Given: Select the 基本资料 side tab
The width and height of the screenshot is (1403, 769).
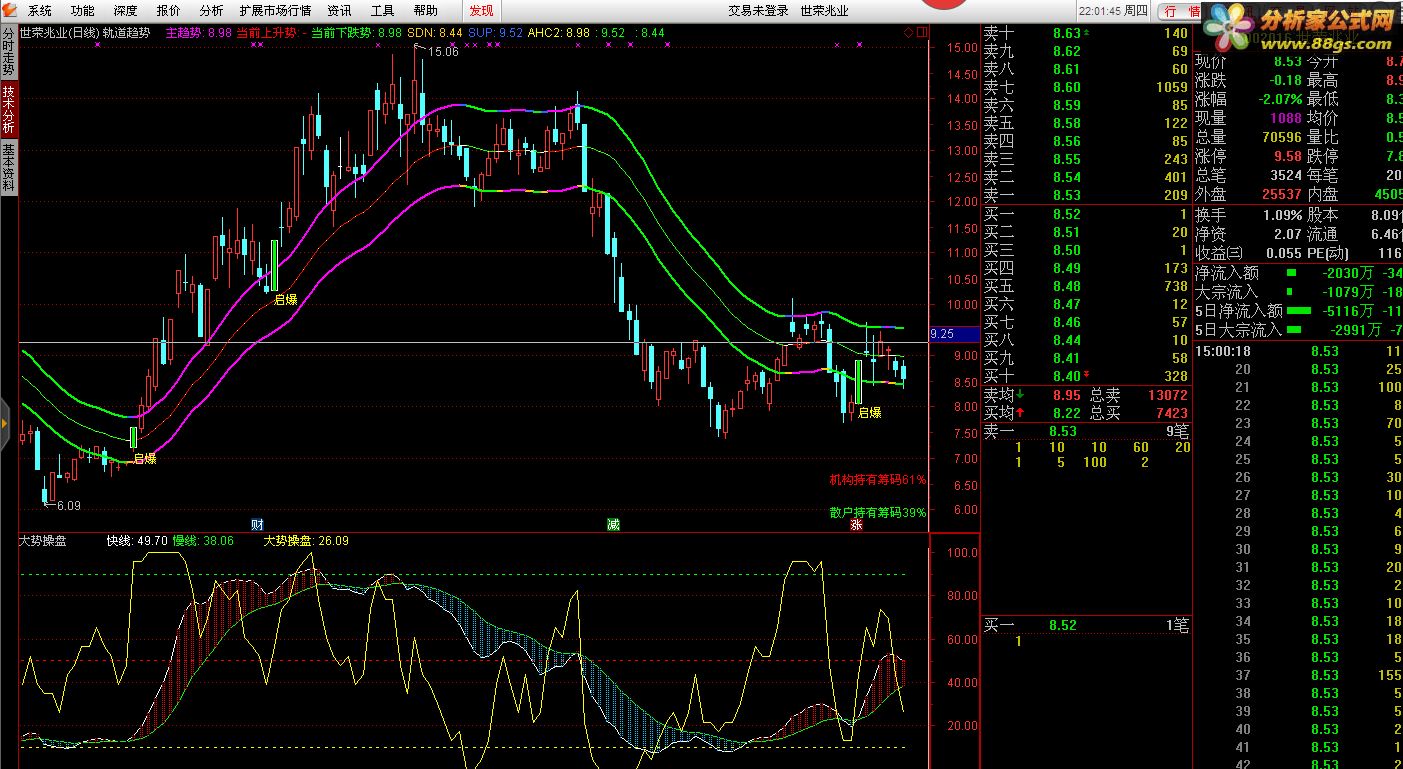Looking at the screenshot, I should (x=8, y=167).
